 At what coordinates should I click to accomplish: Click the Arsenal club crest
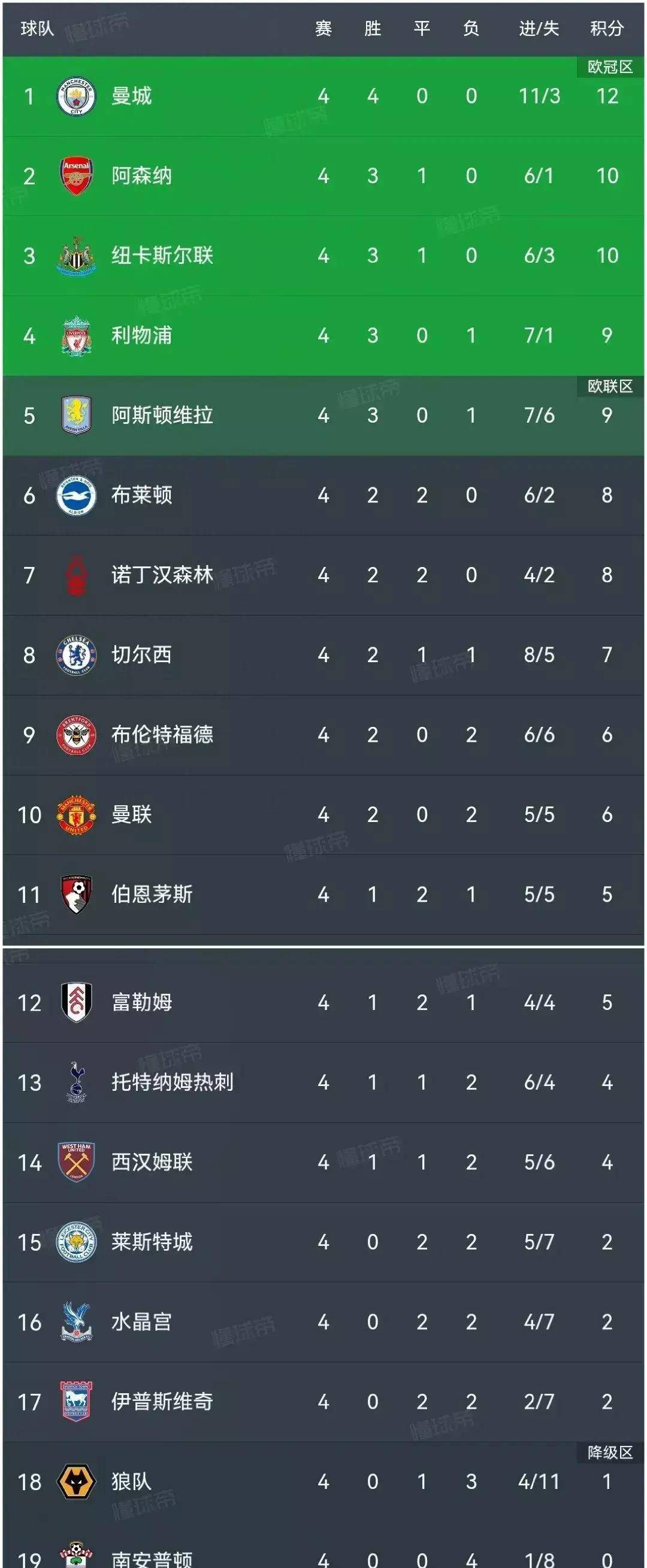click(x=76, y=176)
